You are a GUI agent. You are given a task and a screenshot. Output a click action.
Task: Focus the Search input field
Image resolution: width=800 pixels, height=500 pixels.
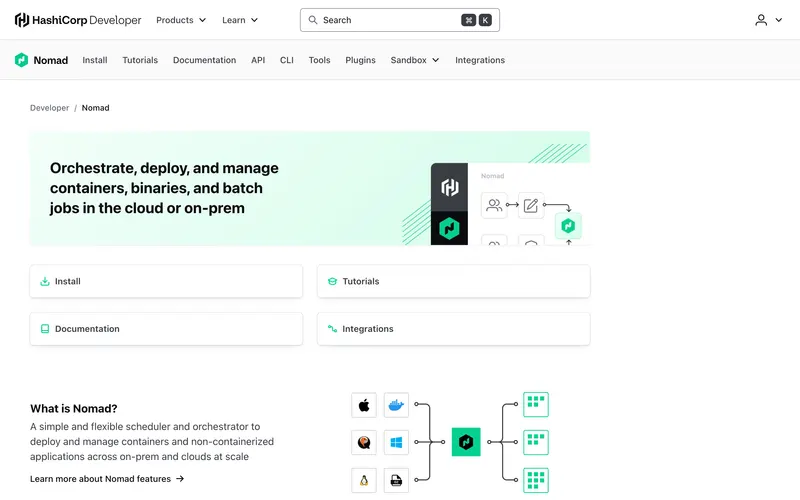(399, 20)
